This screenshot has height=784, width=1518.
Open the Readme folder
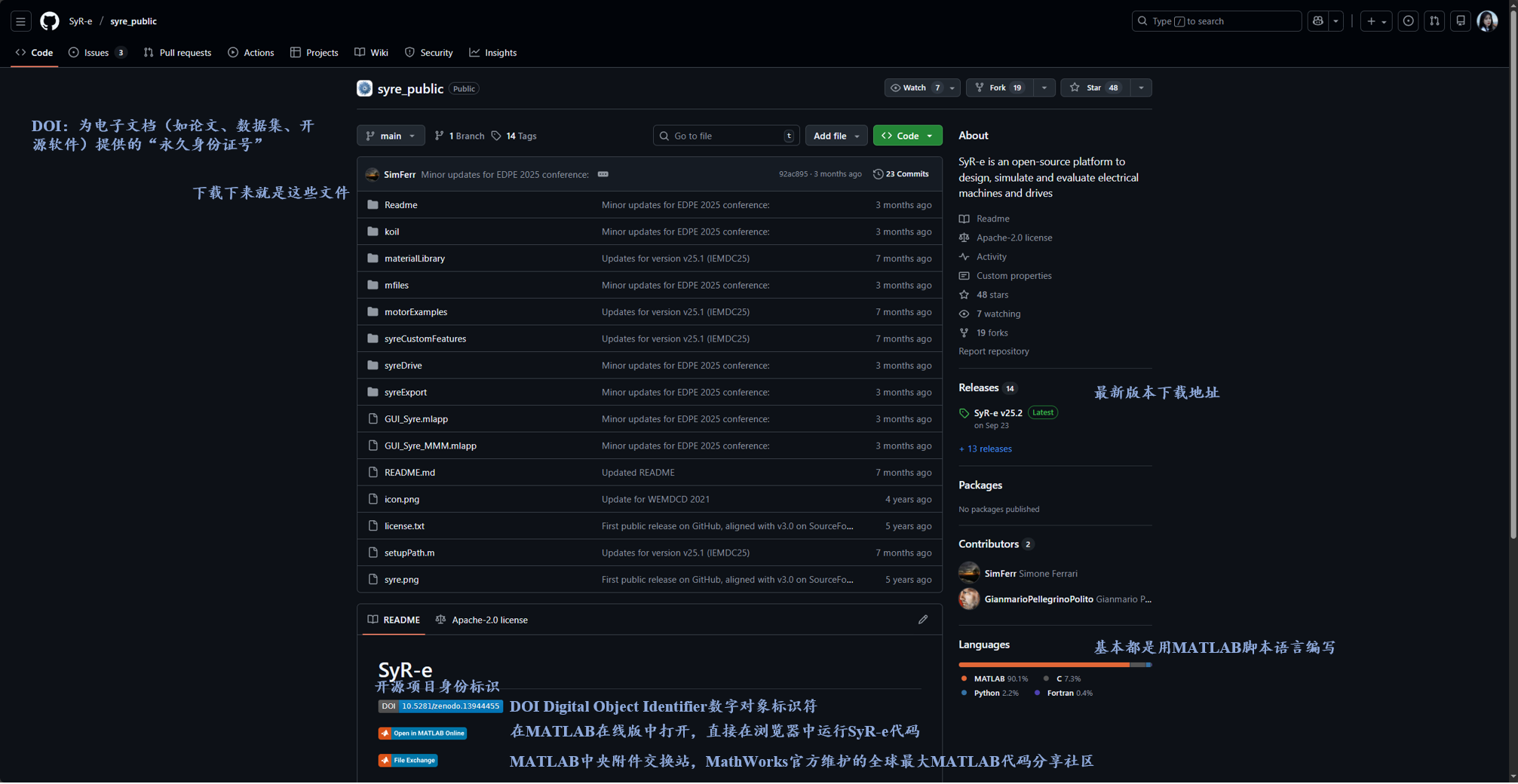(x=400, y=205)
